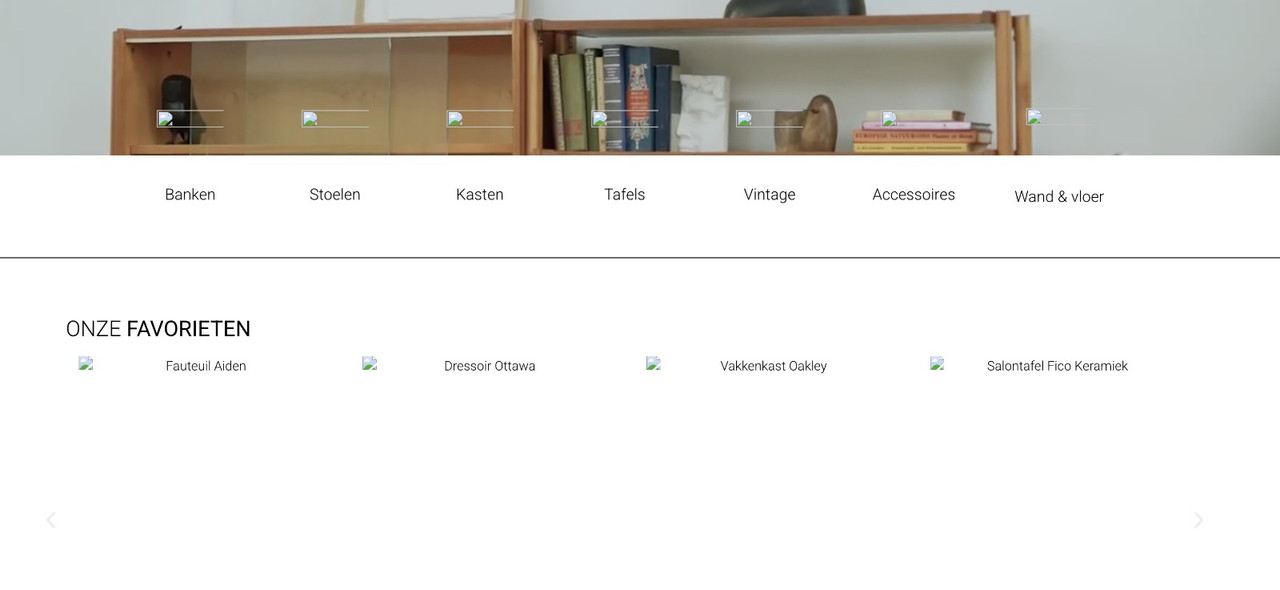Show previous favorites with the left carousel arrow
Image resolution: width=1280 pixels, height=590 pixels.
pos(51,520)
